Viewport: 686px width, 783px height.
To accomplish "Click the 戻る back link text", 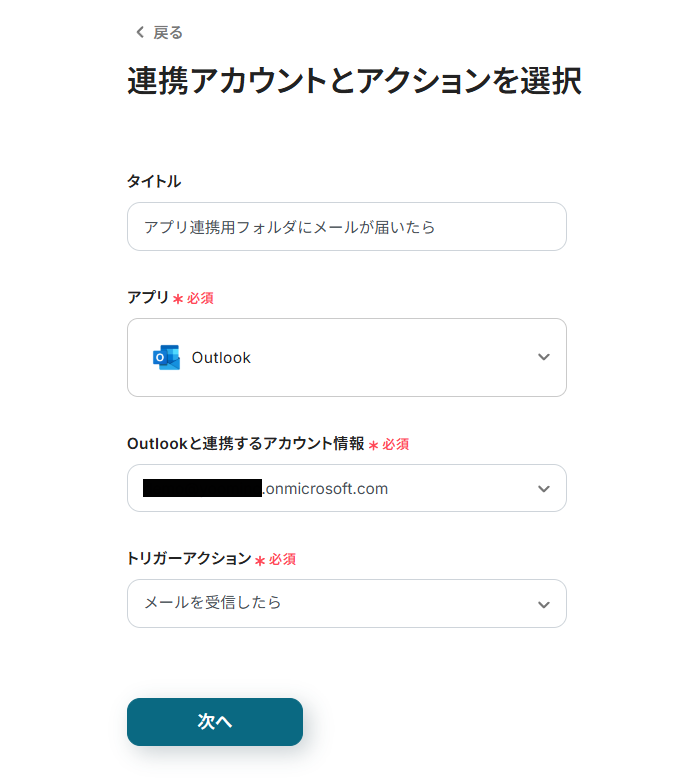I will [168, 33].
